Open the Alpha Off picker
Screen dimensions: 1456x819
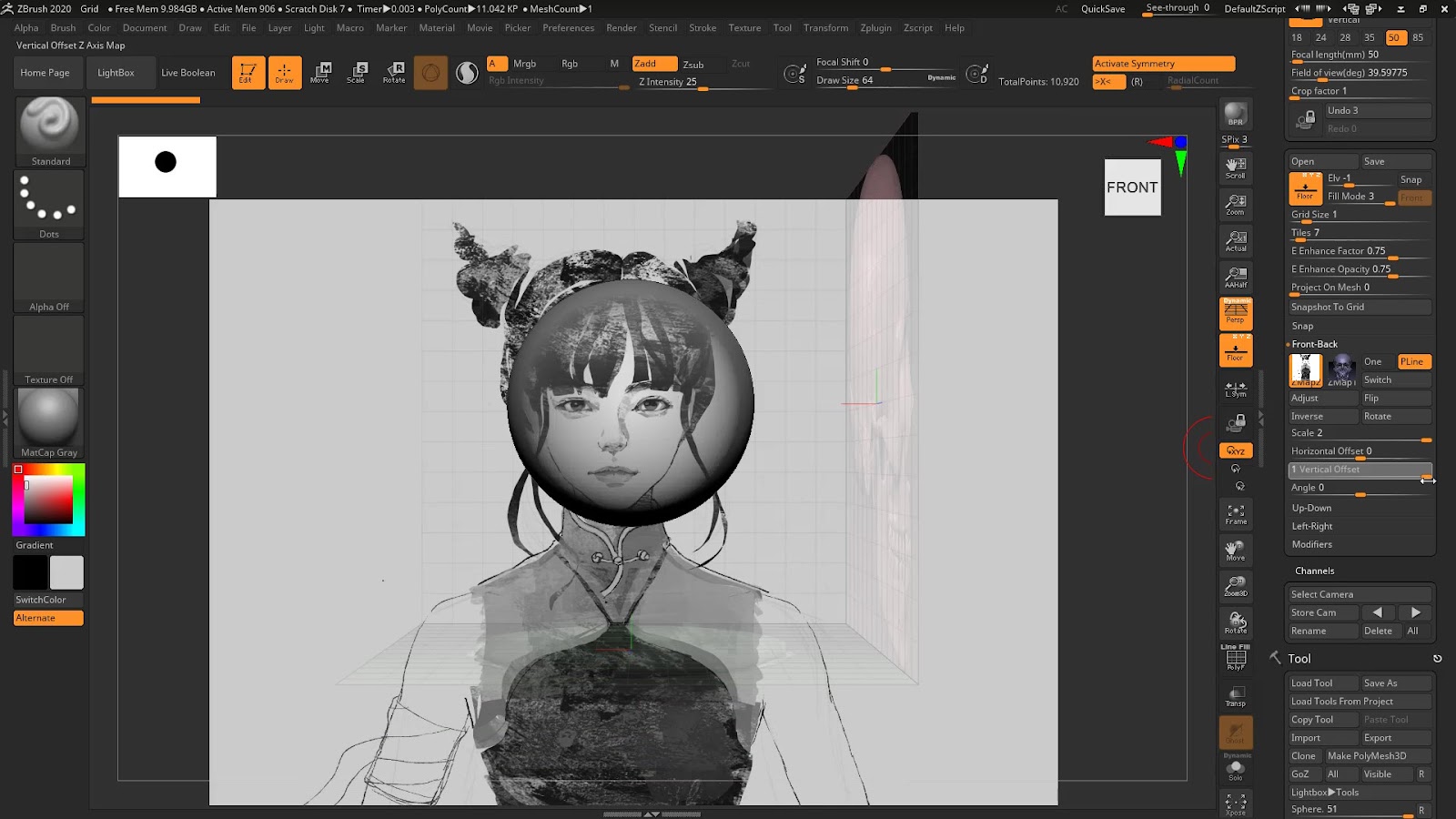pos(49,278)
